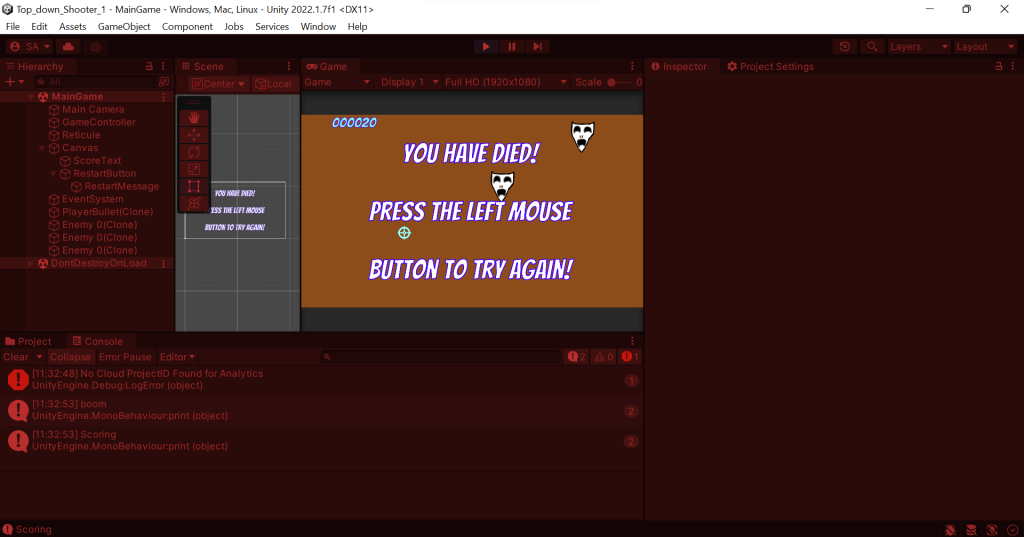
Task: Select the Rect tool in Scene view
Action: [194, 186]
